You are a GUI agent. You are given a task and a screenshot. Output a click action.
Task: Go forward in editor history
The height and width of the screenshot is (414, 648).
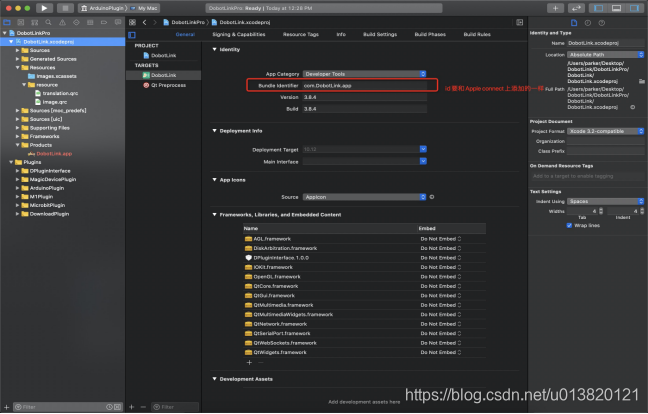(155, 22)
